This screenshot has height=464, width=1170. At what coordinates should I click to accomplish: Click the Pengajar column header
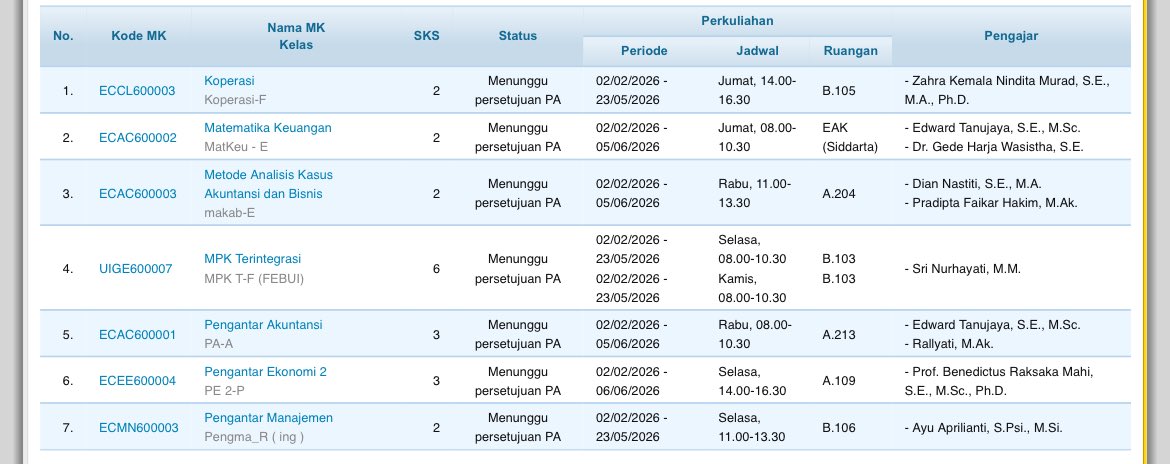(1011, 36)
